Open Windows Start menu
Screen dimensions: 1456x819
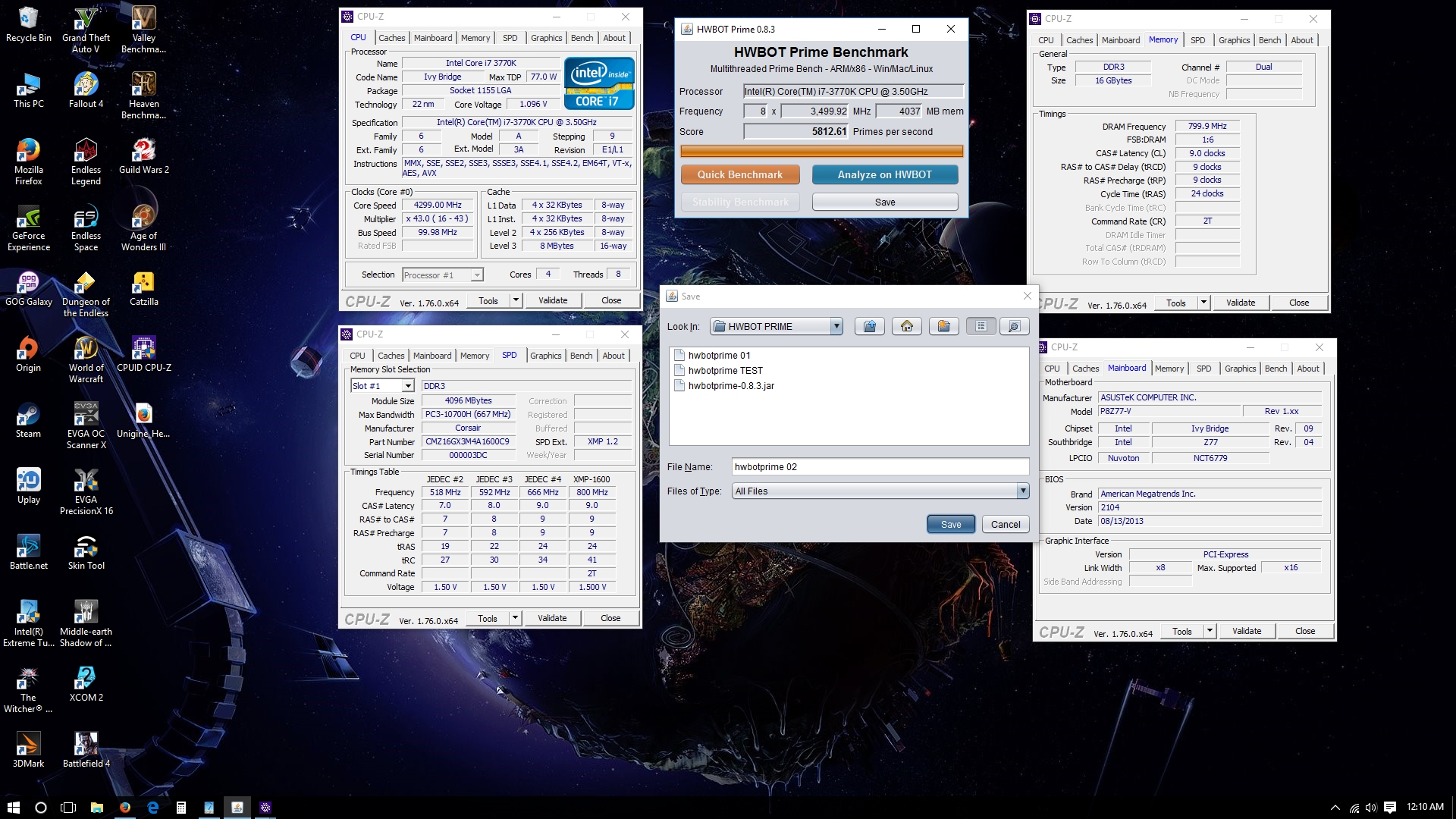click(x=13, y=807)
